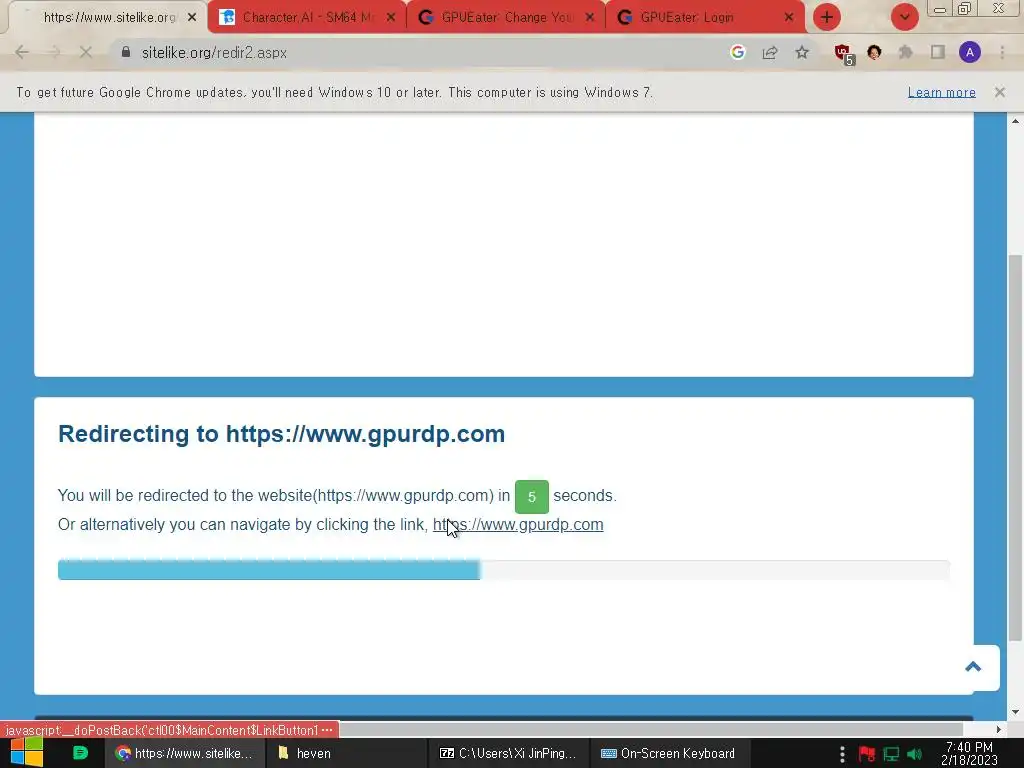Click the browser back arrow
The width and height of the screenshot is (1024, 768).
click(22, 52)
